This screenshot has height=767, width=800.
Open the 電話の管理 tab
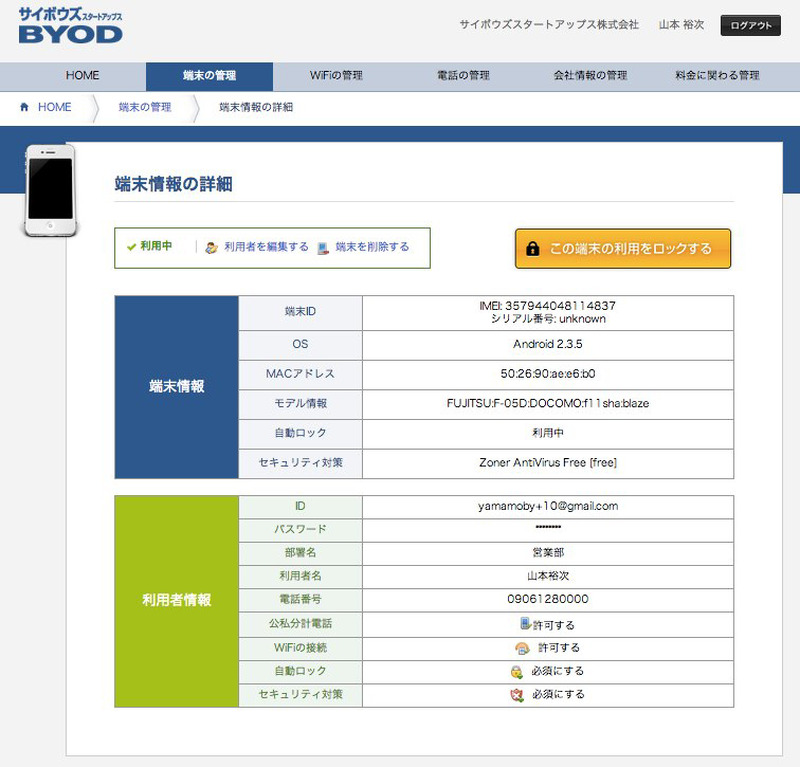(x=463, y=76)
